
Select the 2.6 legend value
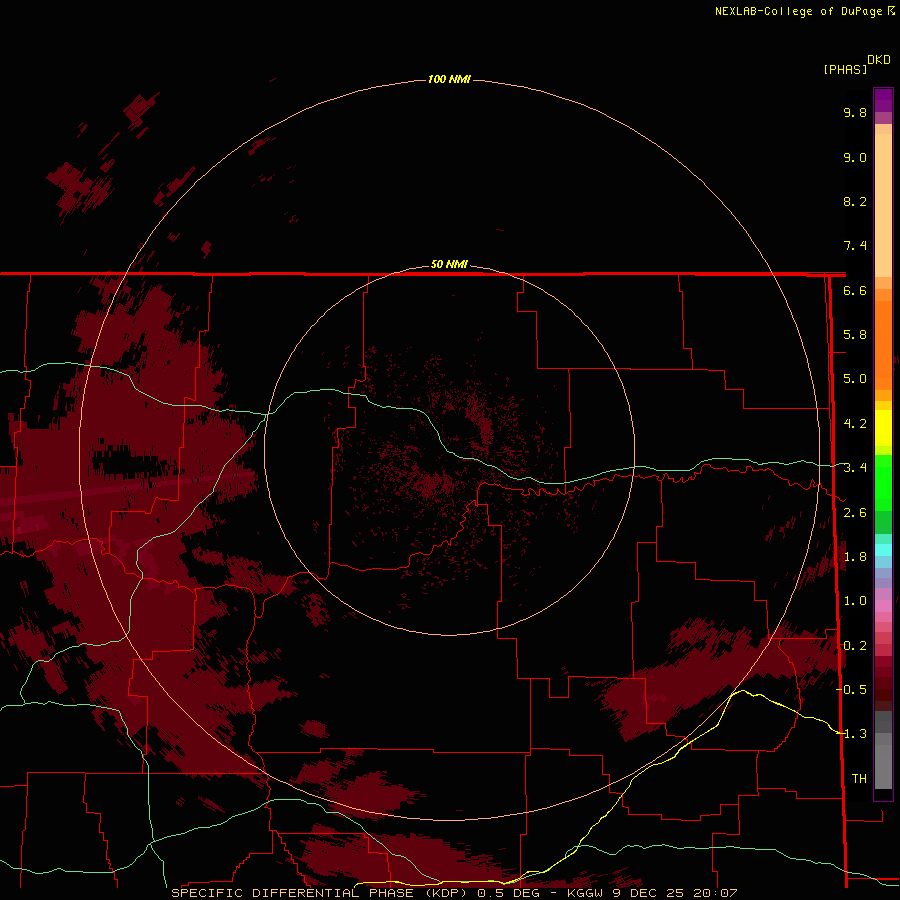pyautogui.click(x=855, y=513)
